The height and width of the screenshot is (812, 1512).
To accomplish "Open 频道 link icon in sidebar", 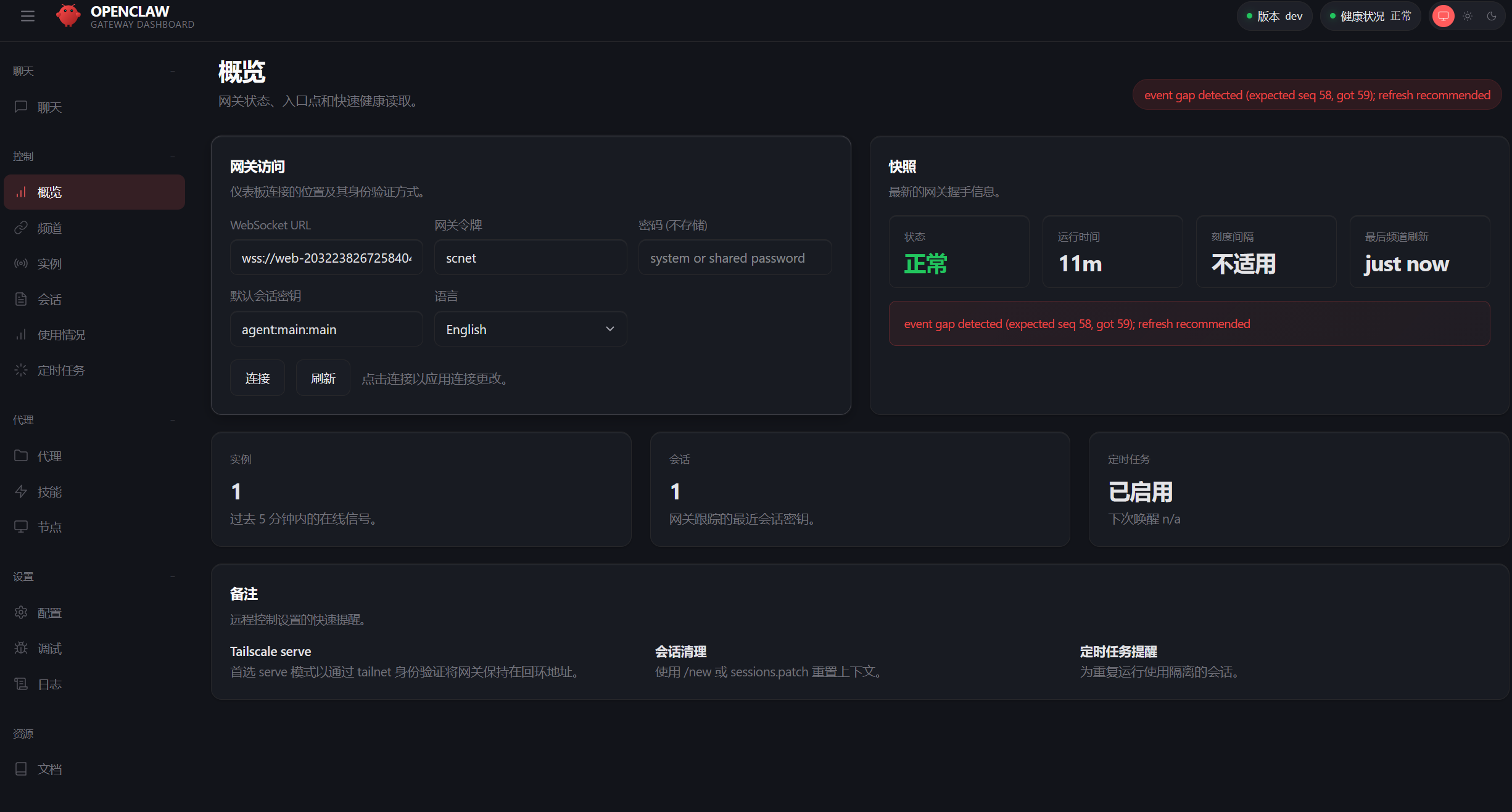I will pyautogui.click(x=21, y=228).
